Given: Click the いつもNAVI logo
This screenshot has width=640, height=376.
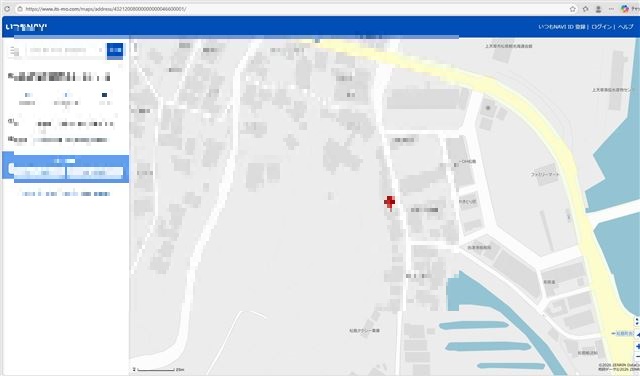Looking at the screenshot, I should point(27,27).
